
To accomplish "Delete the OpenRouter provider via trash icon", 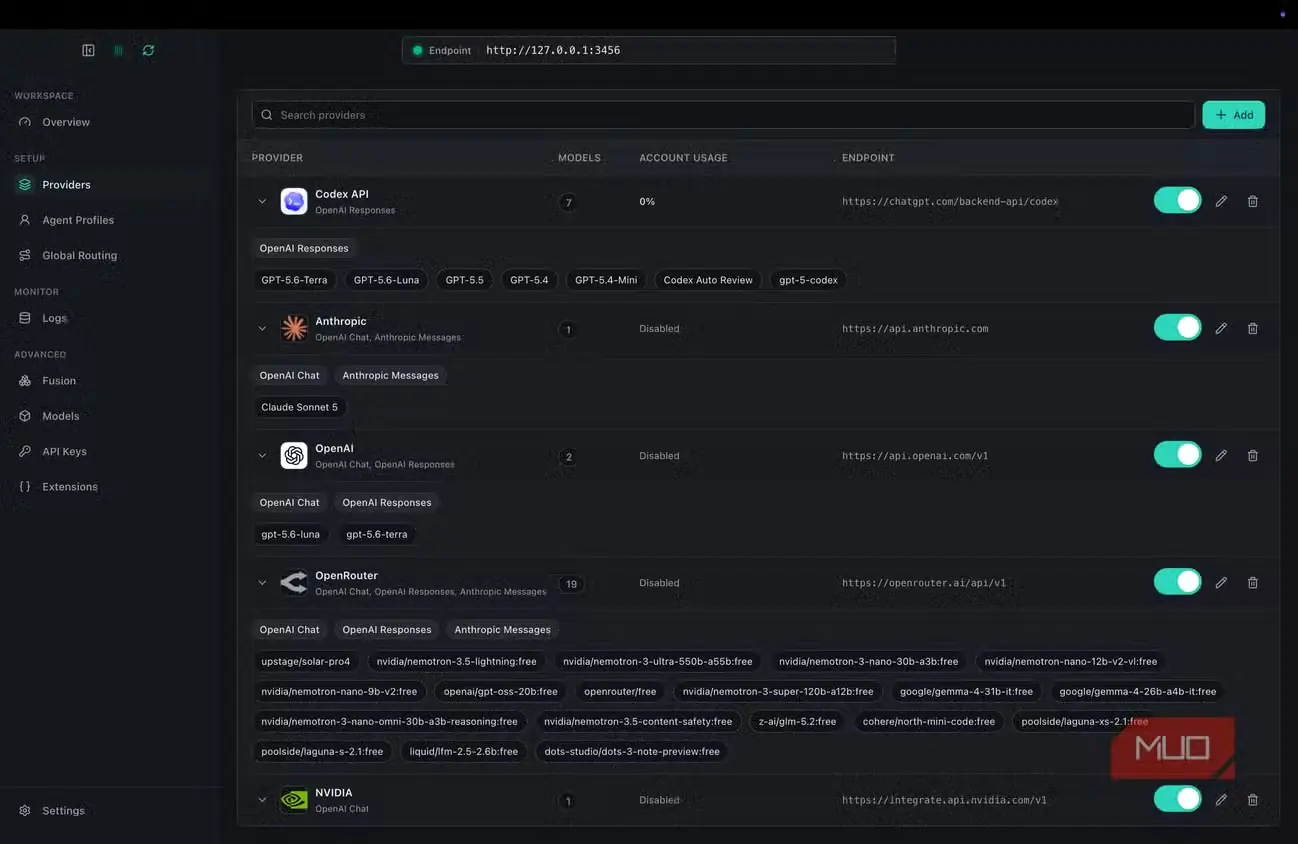I will tap(1253, 582).
